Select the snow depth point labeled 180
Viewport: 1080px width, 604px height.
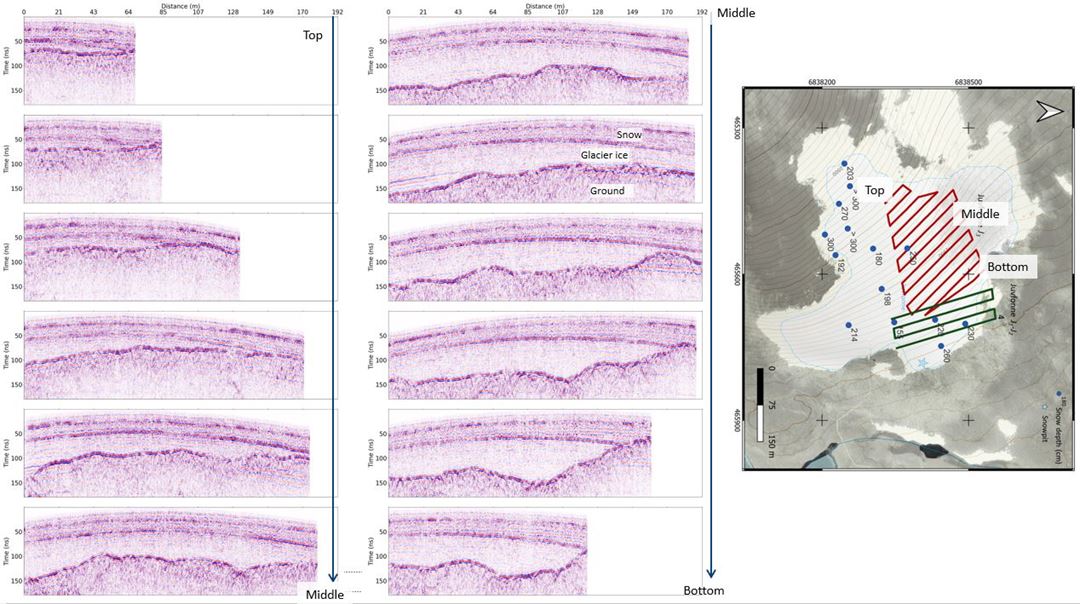[872, 249]
